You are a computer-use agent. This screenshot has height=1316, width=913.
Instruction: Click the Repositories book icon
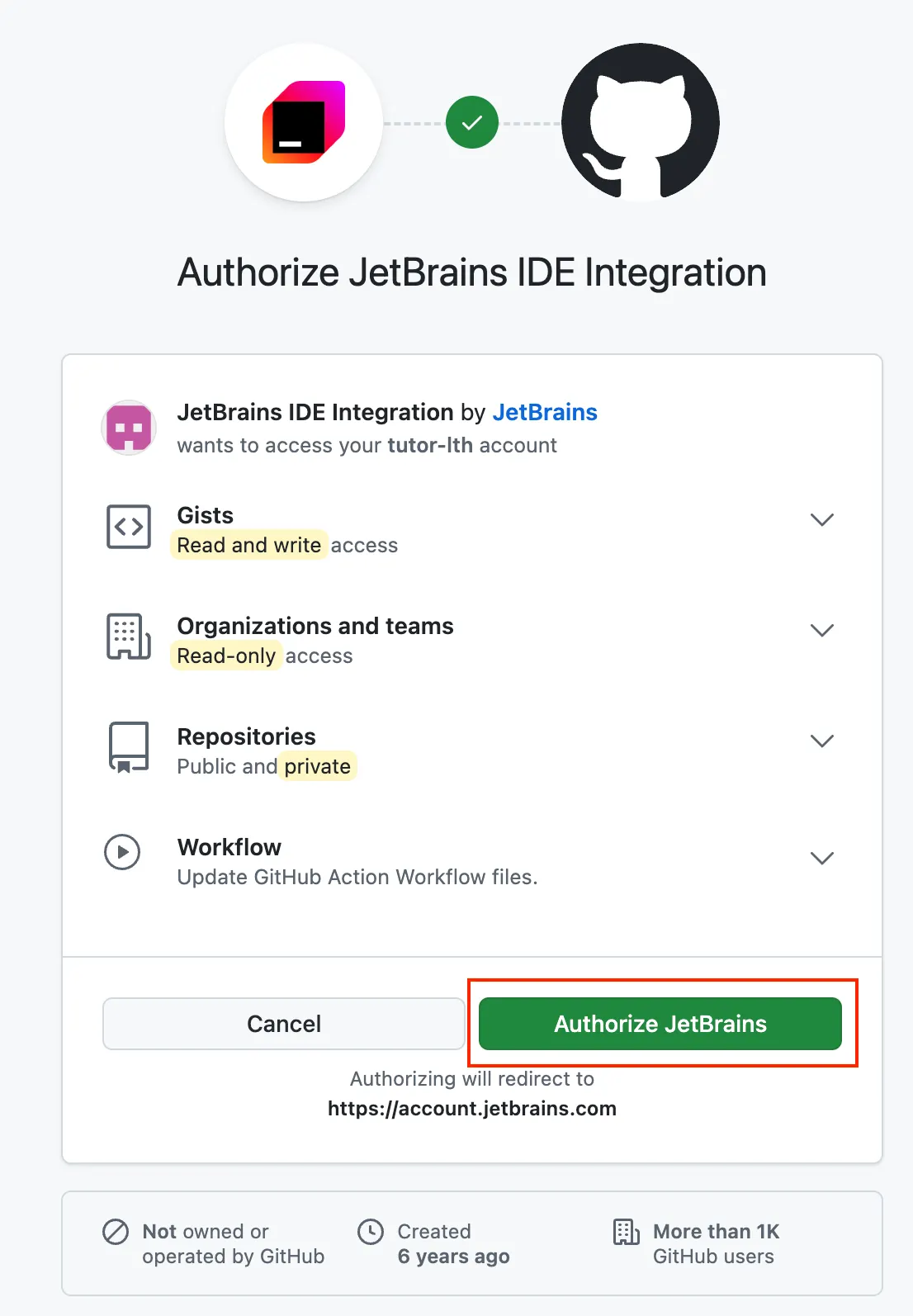click(129, 747)
